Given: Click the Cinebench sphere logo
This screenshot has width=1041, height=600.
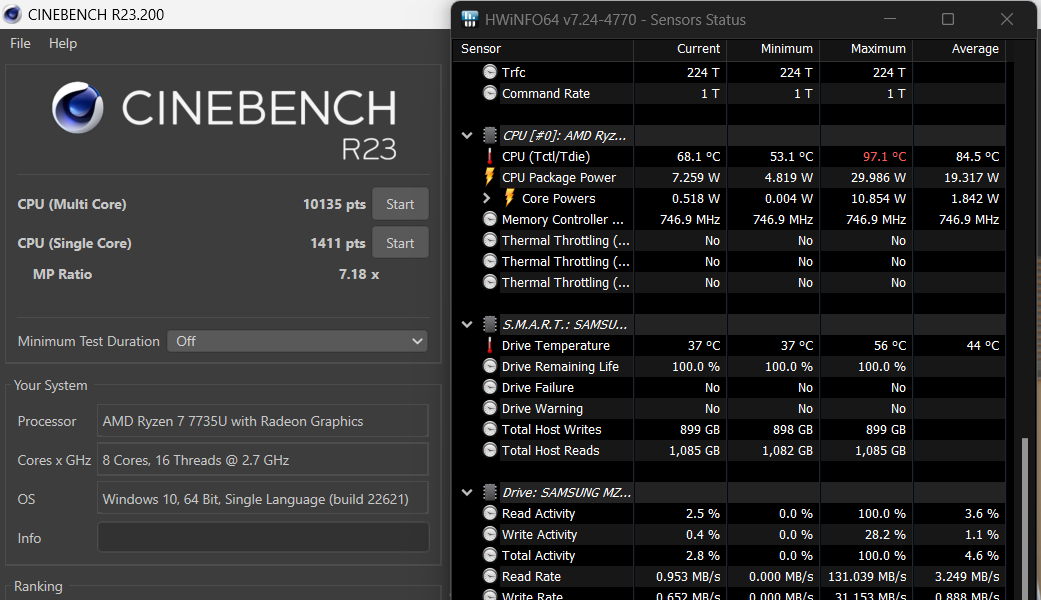Looking at the screenshot, I should (x=78, y=108).
